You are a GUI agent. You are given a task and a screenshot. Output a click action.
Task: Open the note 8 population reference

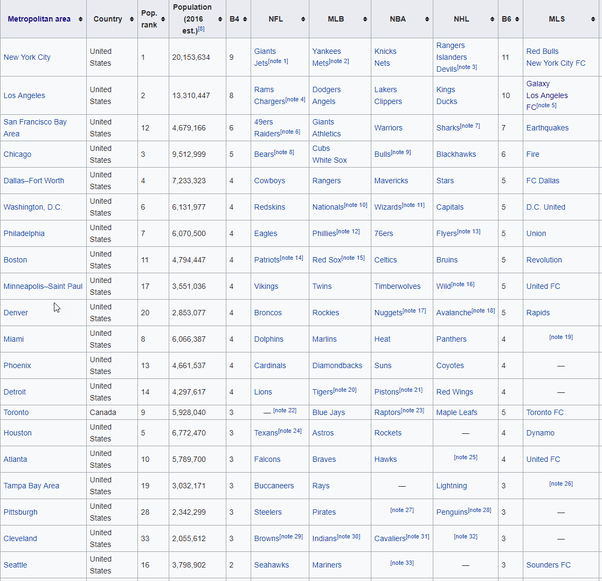pyautogui.click(x=202, y=29)
